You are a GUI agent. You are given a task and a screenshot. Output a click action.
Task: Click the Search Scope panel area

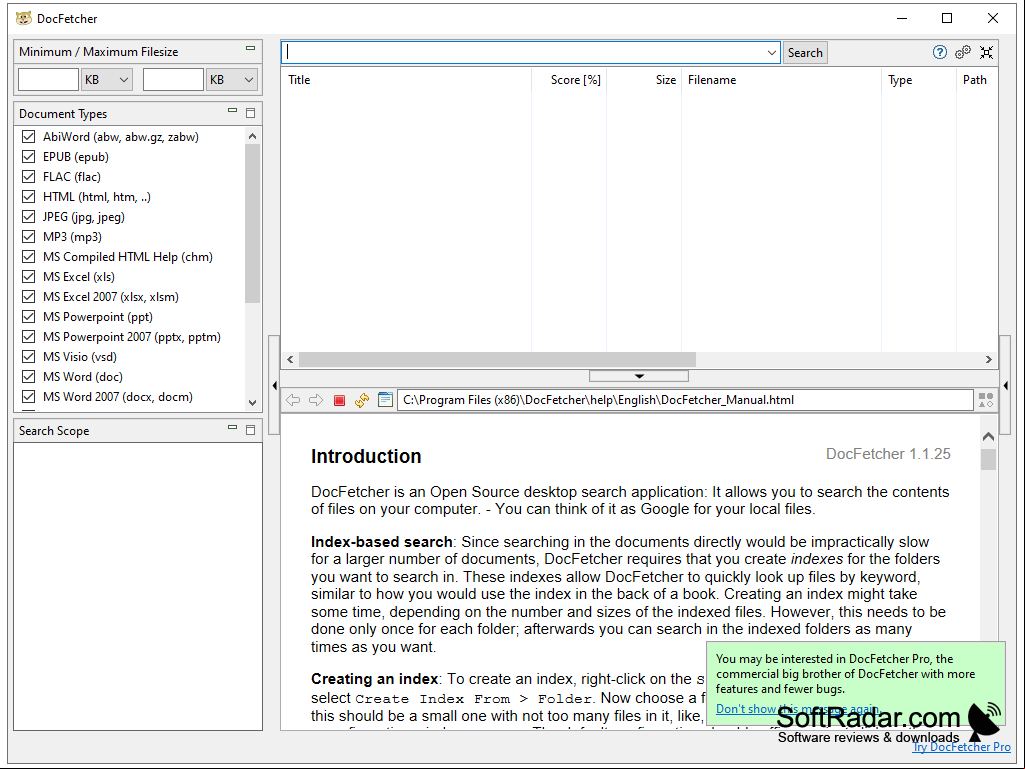click(138, 587)
